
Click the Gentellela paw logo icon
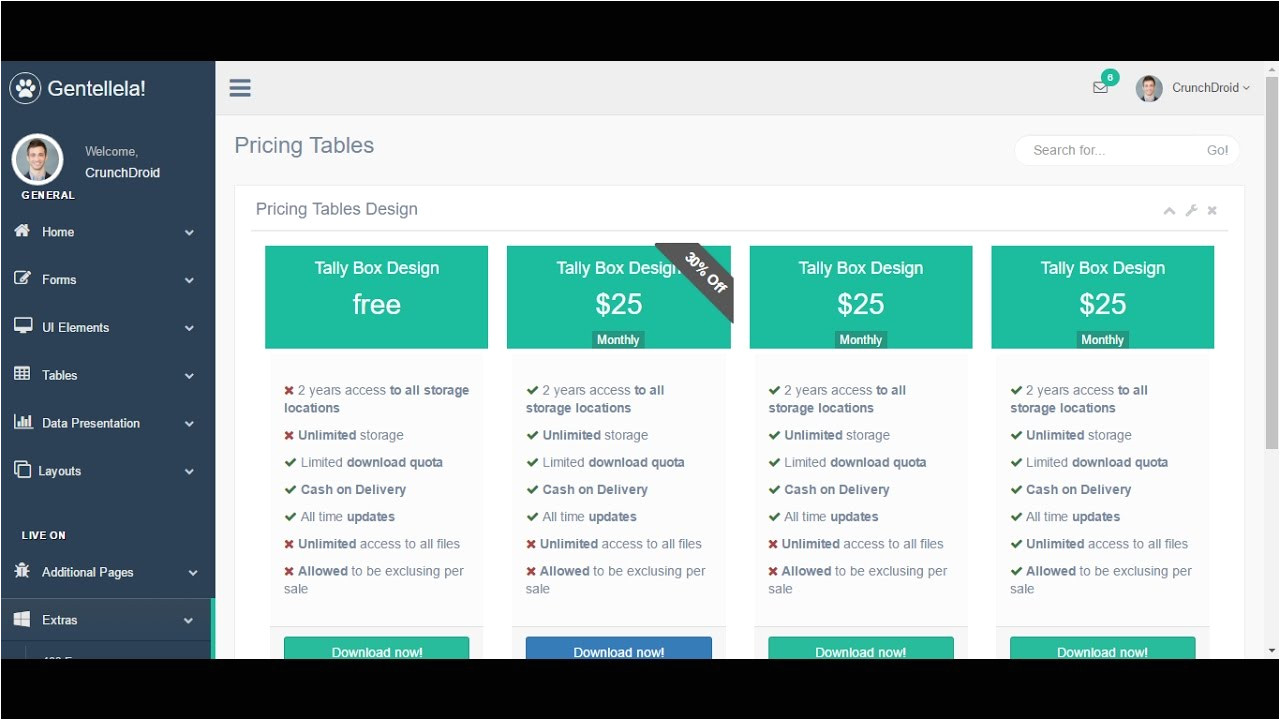coord(24,88)
